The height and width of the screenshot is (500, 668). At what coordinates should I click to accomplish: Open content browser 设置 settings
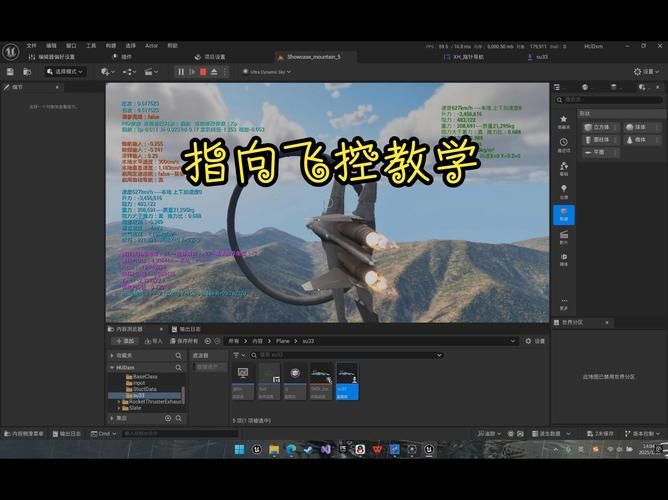coord(535,341)
